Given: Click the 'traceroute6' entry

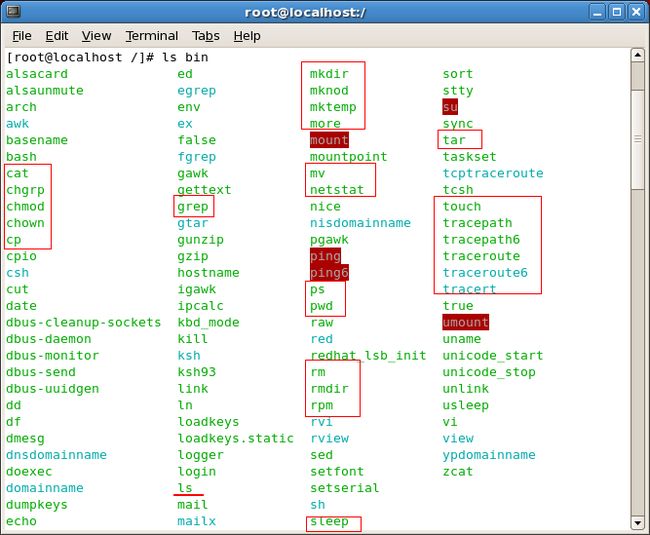Looking at the screenshot, I should coord(485,273).
